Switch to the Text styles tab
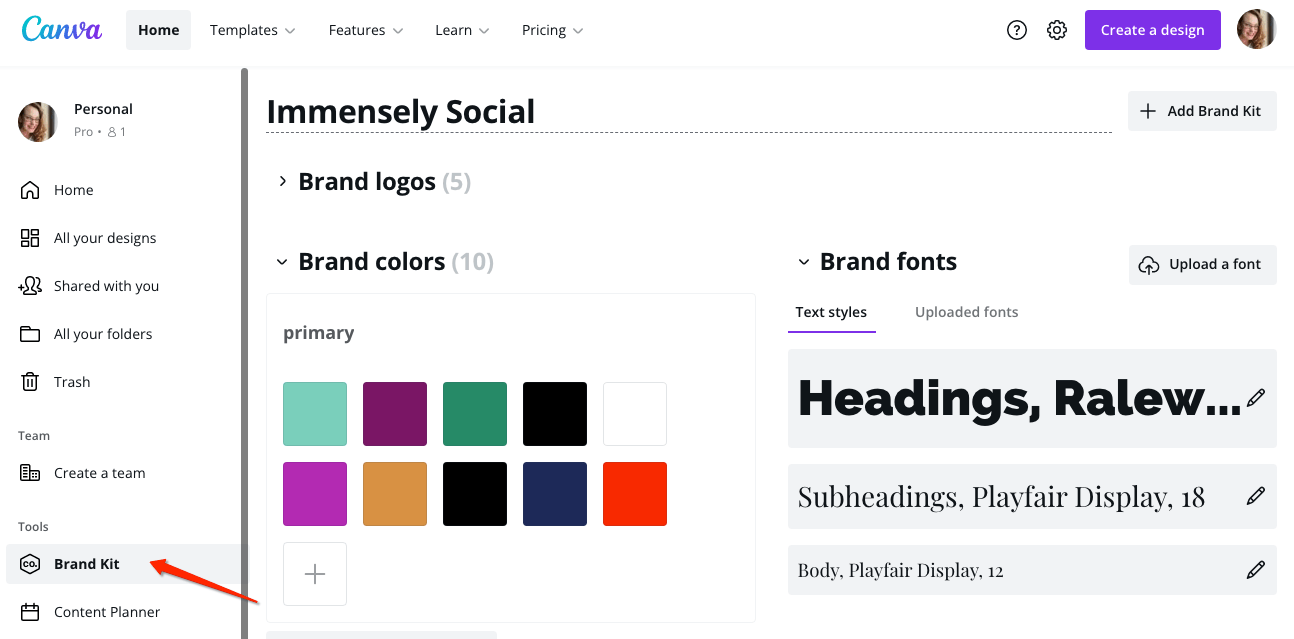This screenshot has width=1294, height=639. click(x=831, y=312)
